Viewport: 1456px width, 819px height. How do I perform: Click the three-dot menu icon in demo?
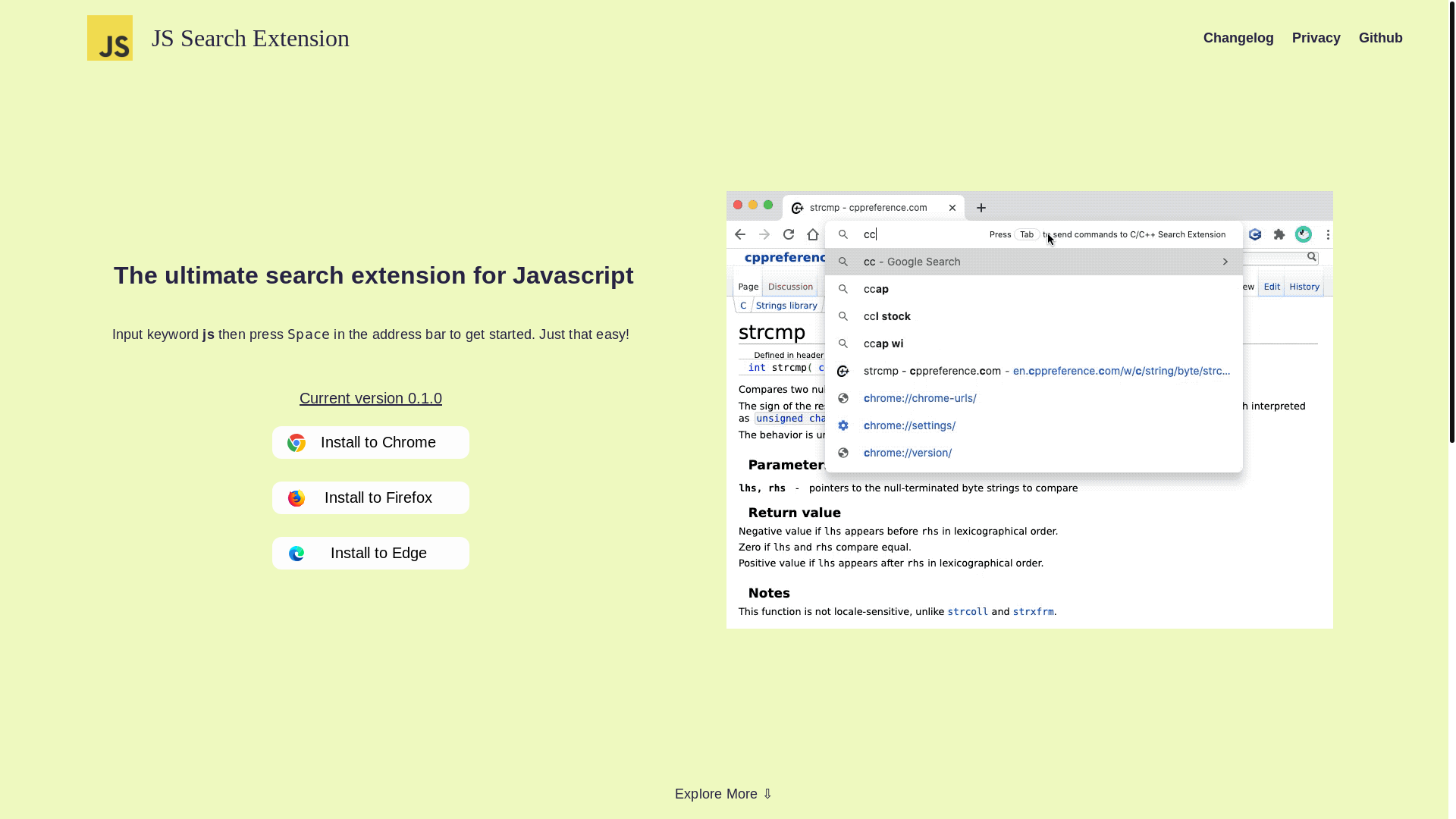click(1328, 234)
